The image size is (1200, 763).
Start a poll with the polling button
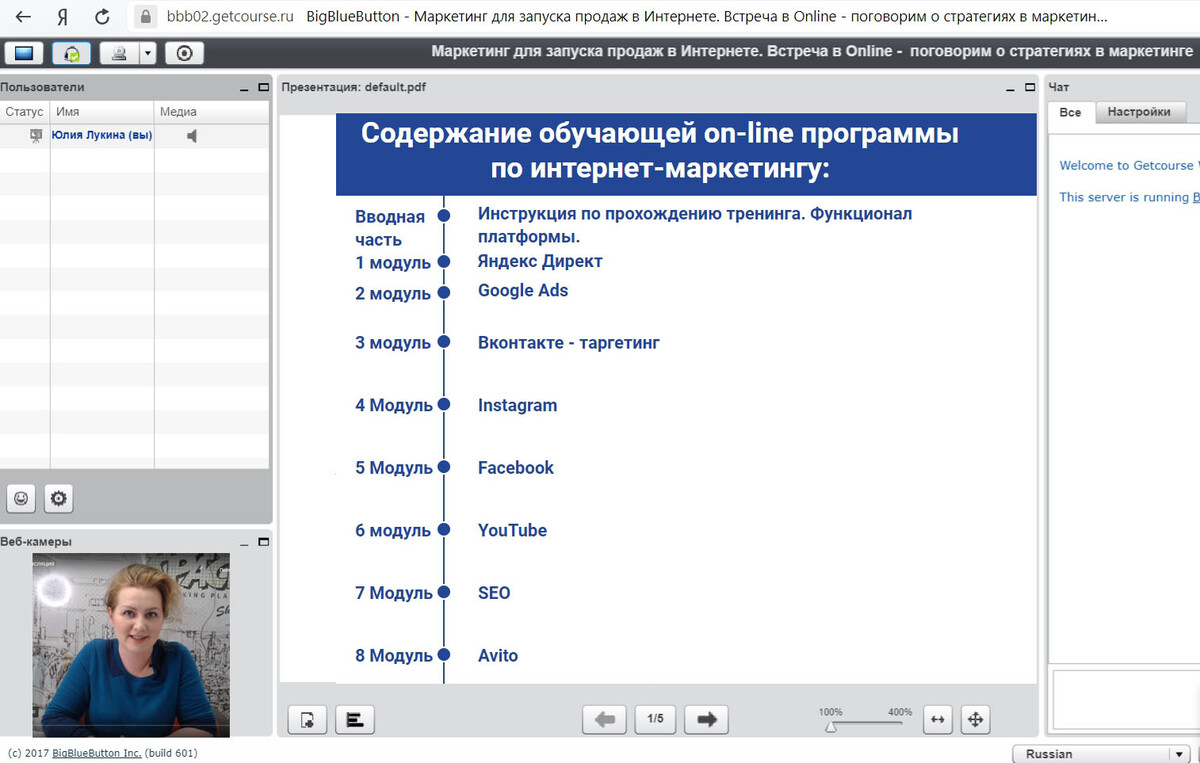click(354, 719)
